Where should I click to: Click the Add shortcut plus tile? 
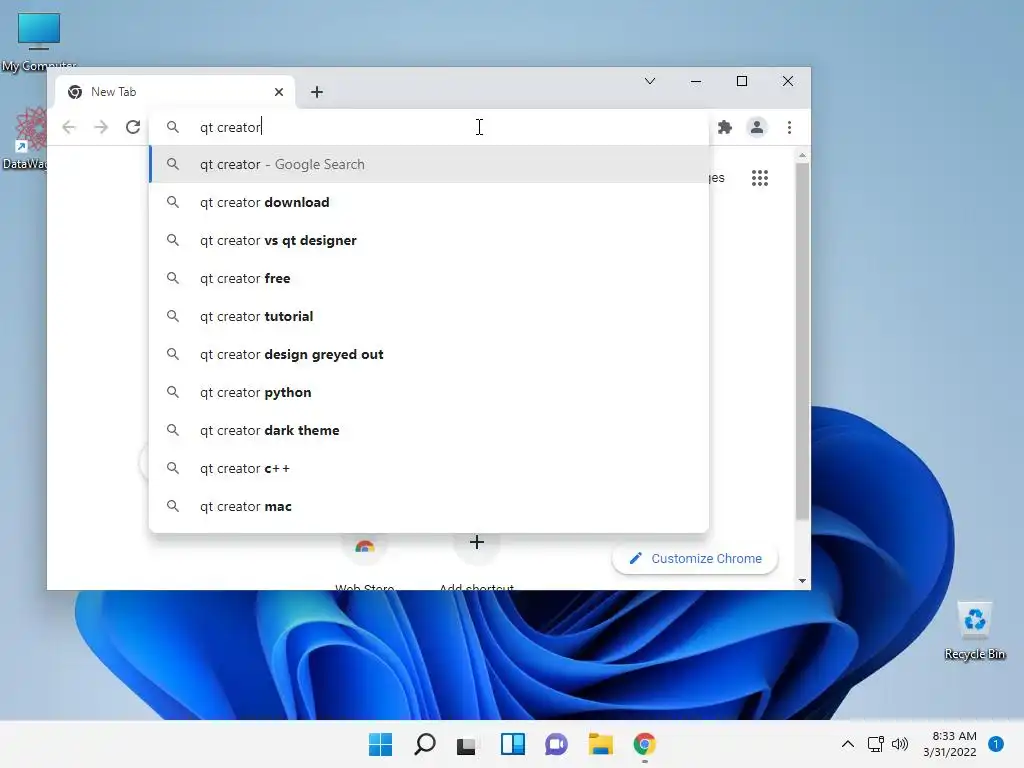click(477, 543)
